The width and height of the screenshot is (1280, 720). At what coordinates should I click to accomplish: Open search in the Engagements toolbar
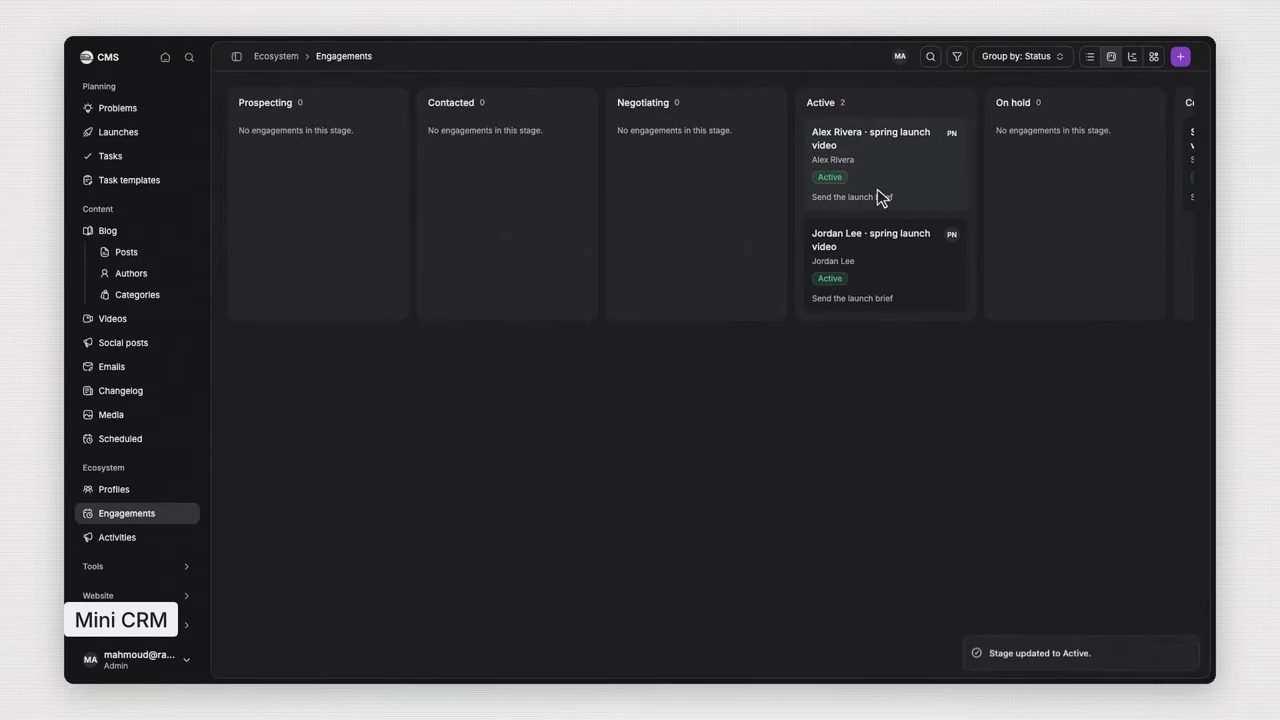tap(931, 57)
